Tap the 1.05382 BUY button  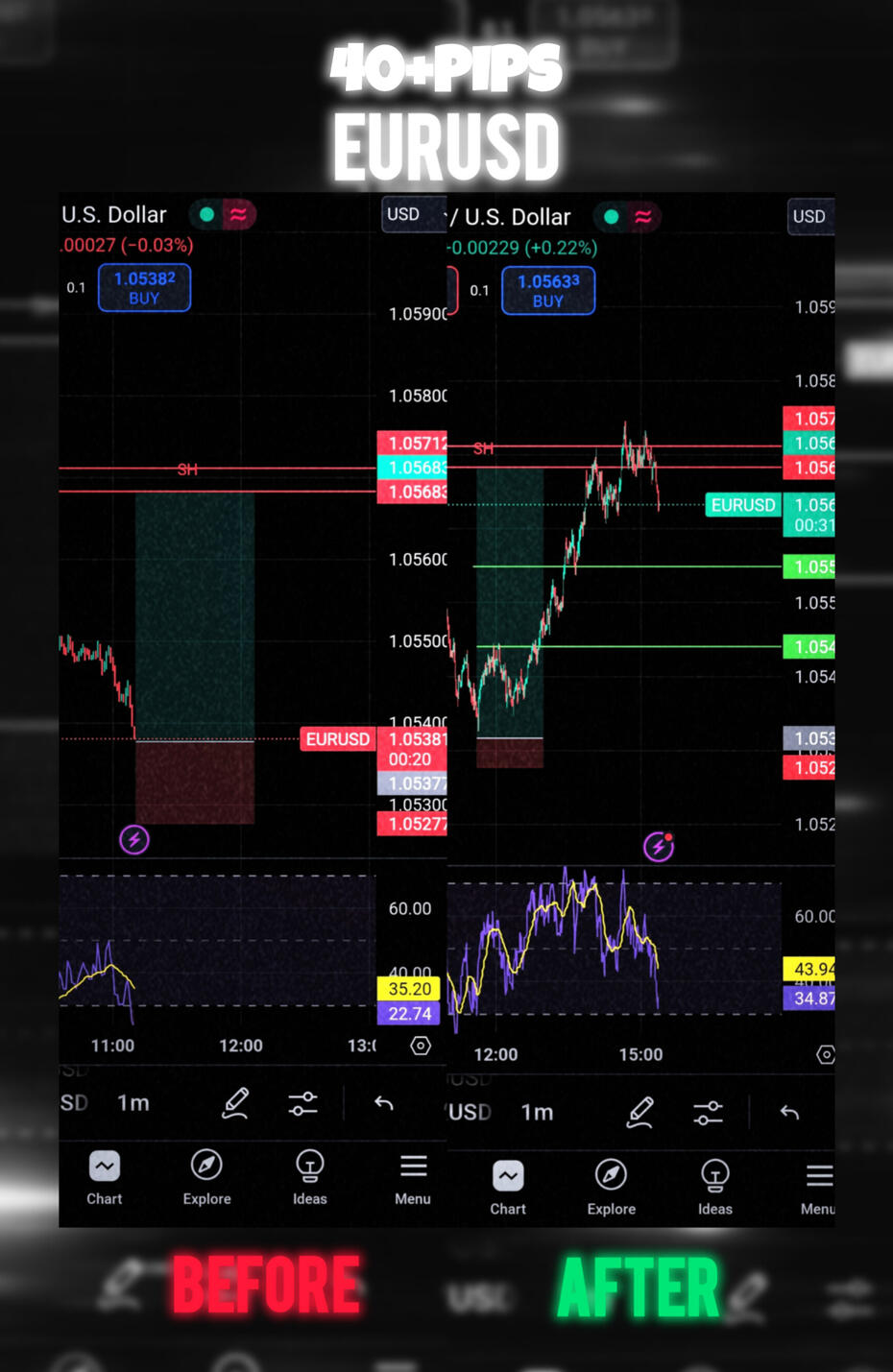pos(144,288)
